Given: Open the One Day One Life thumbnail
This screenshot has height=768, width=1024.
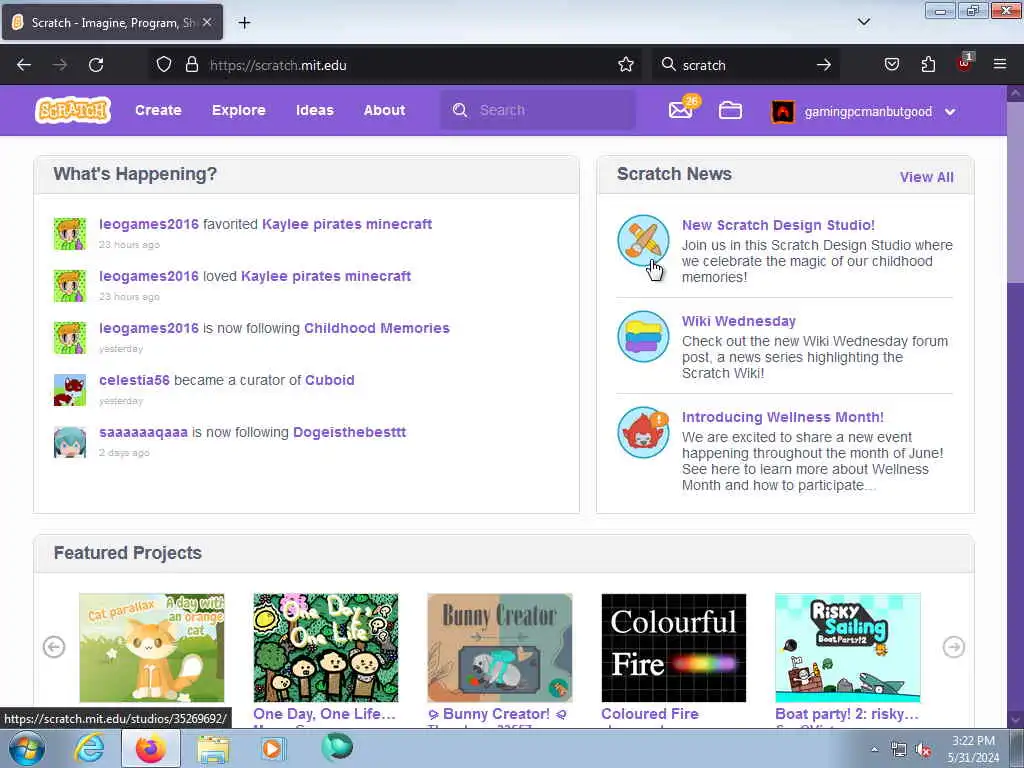Looking at the screenshot, I should tap(326, 648).
